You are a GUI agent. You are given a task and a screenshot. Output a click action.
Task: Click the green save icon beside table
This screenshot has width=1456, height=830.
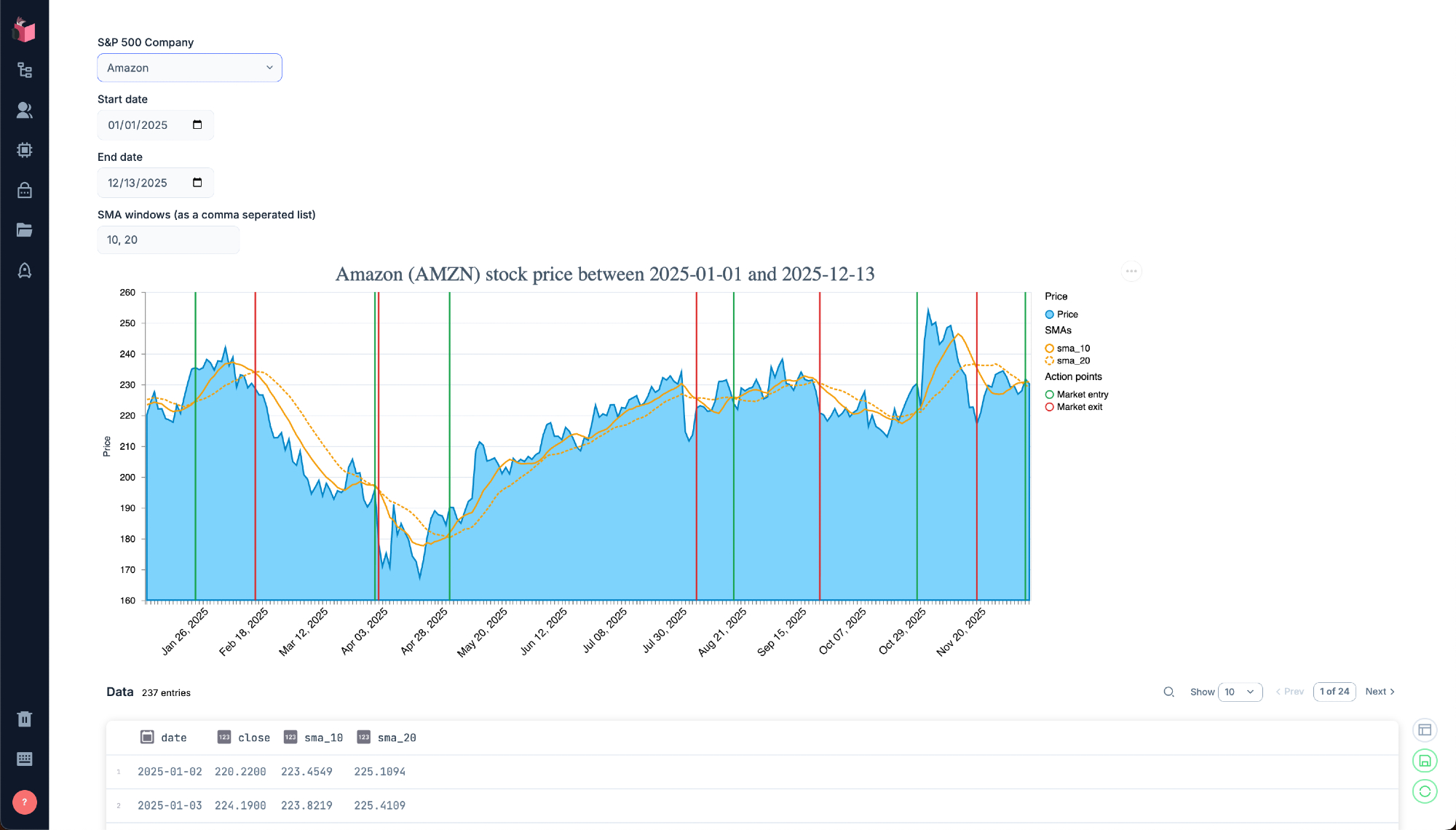[x=1425, y=761]
